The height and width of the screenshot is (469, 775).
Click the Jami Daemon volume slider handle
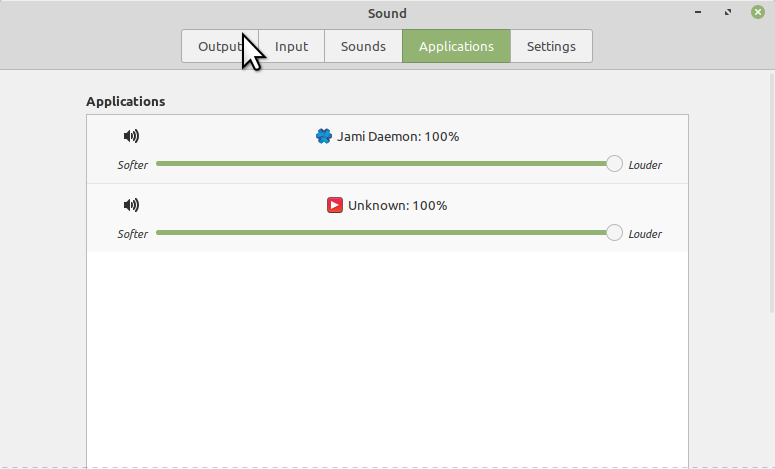pos(614,164)
